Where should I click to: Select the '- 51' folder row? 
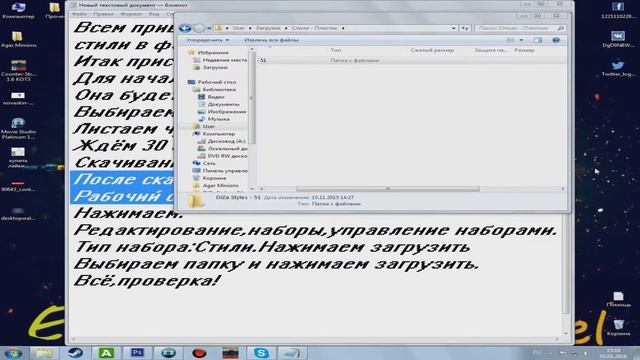411,60
